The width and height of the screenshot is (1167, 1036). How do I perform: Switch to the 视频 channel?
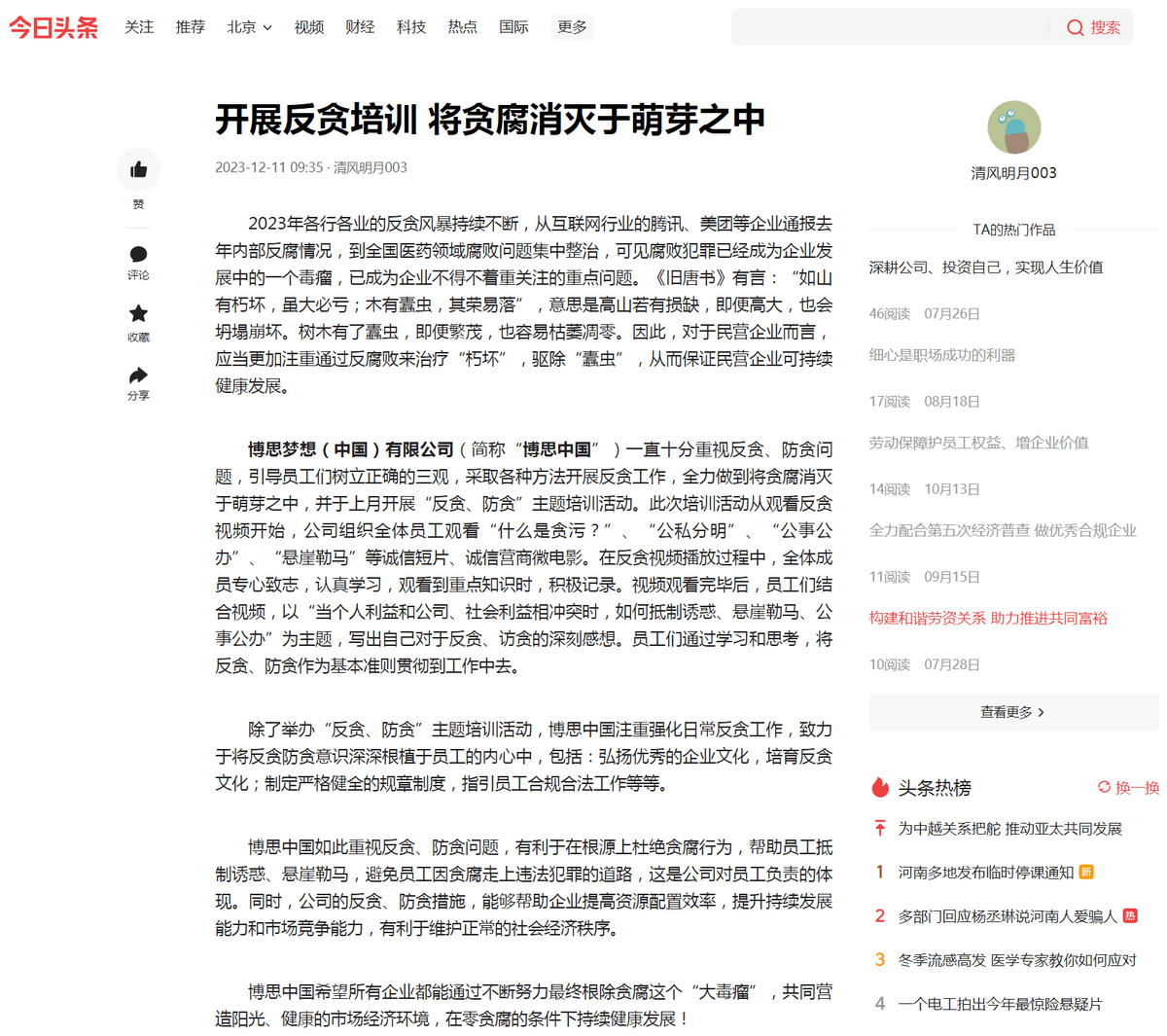309,27
